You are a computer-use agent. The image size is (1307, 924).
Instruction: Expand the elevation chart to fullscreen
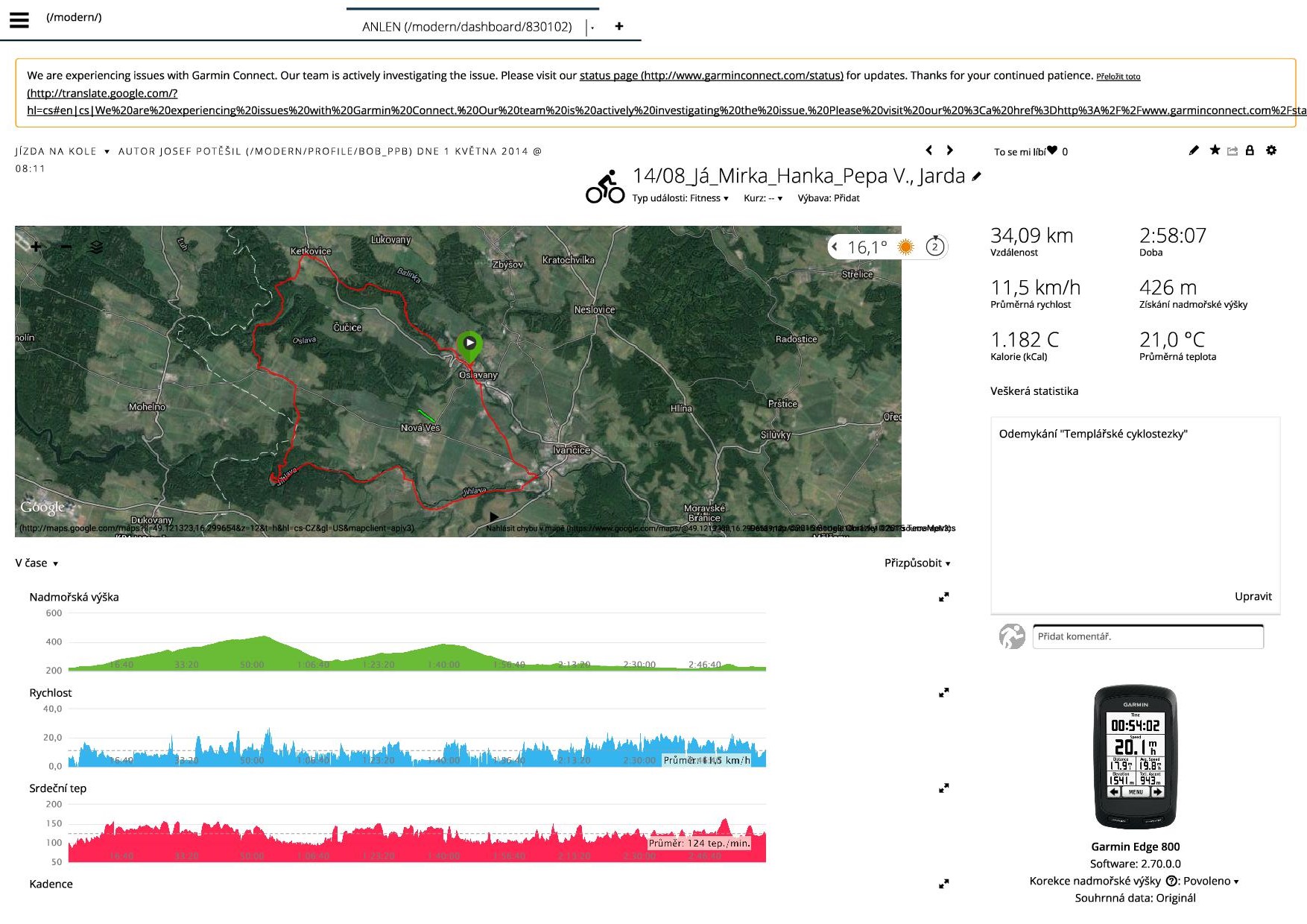[943, 597]
